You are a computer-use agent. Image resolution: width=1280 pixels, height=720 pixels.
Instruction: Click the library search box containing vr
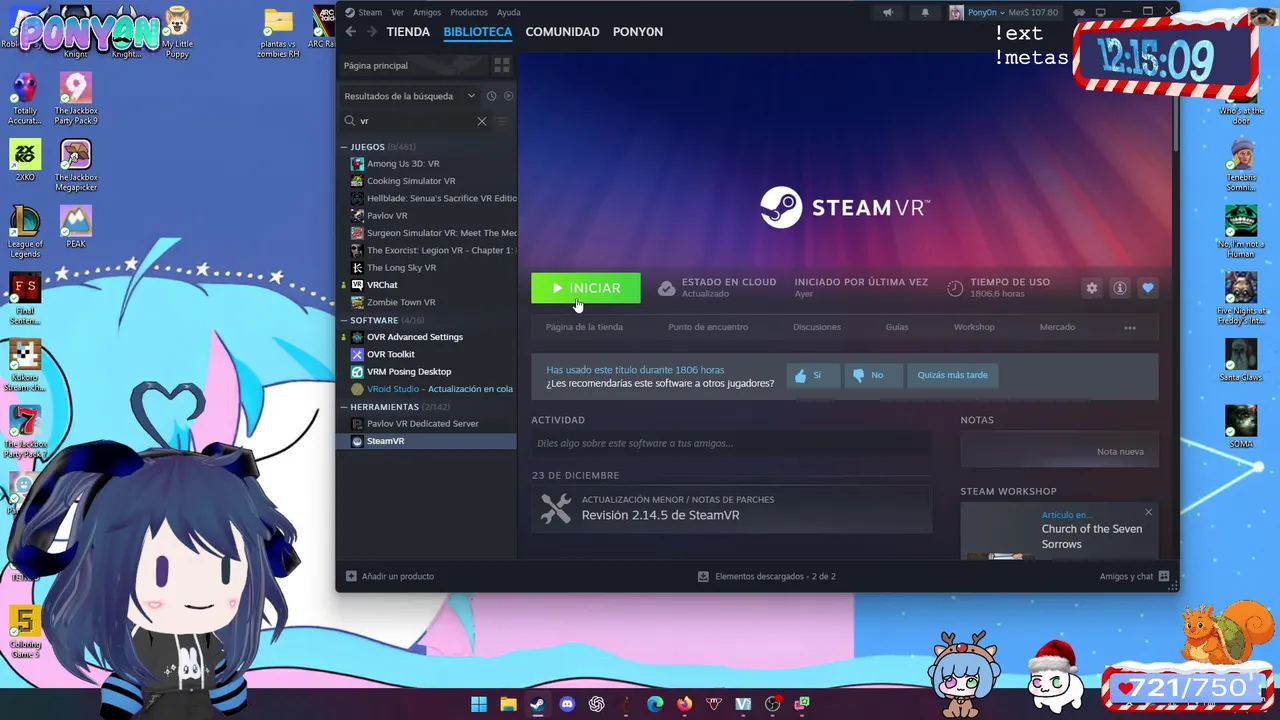[x=415, y=121]
